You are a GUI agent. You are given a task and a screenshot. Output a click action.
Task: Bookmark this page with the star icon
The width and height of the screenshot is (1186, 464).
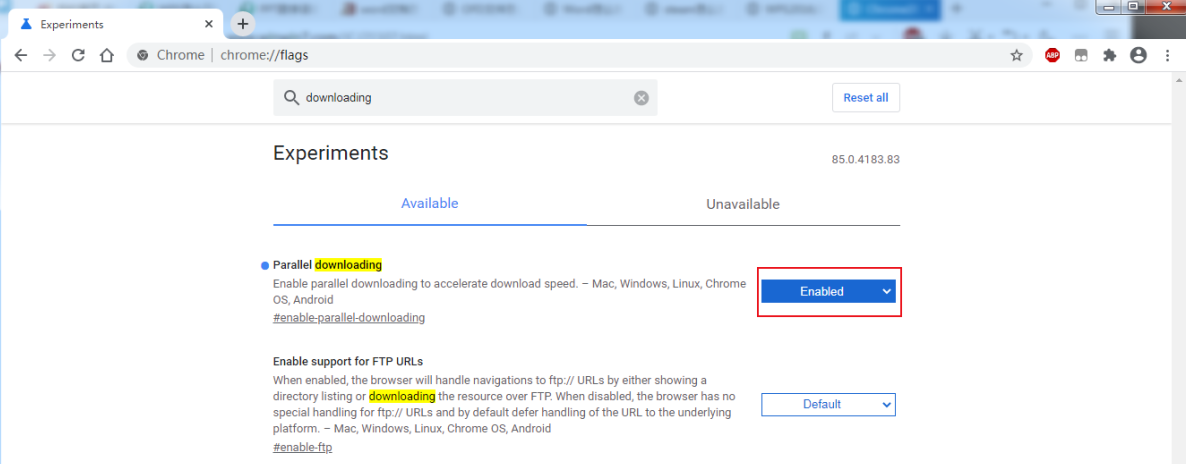1017,56
